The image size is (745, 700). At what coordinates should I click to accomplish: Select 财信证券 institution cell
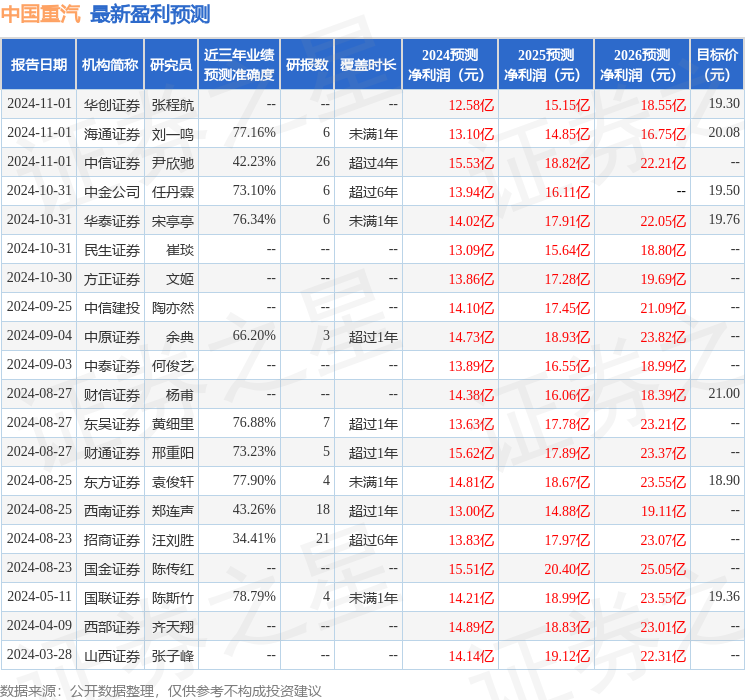[112, 395]
